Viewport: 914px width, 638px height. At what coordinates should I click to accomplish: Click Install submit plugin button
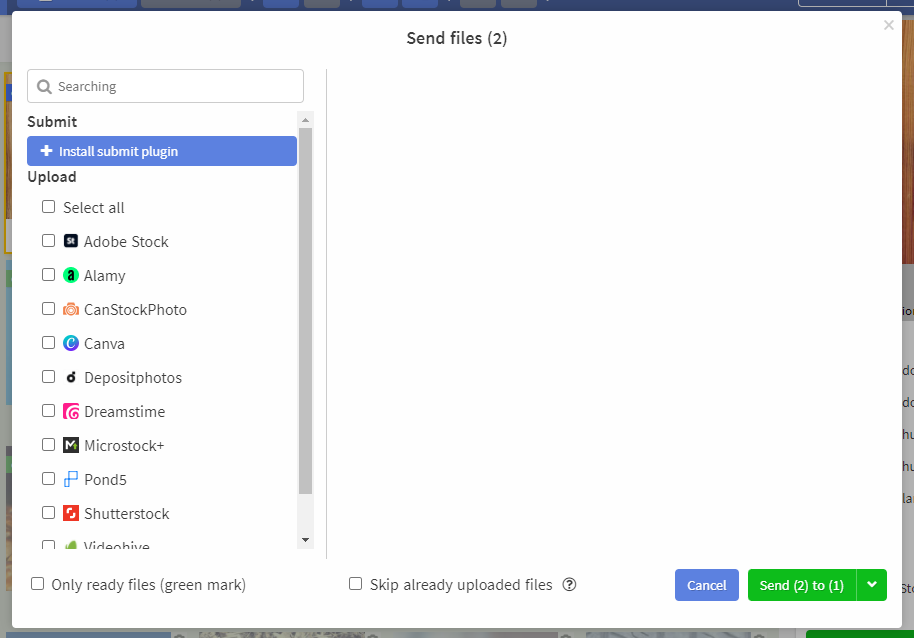point(162,151)
